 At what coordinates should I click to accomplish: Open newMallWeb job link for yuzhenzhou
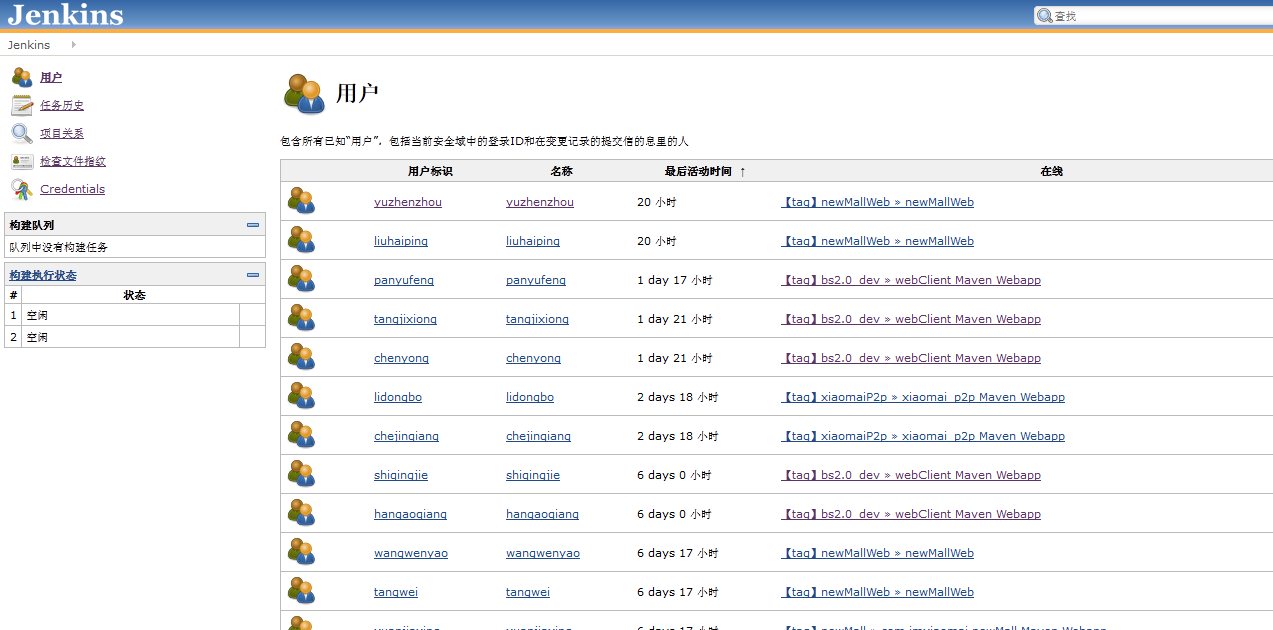(x=878, y=202)
